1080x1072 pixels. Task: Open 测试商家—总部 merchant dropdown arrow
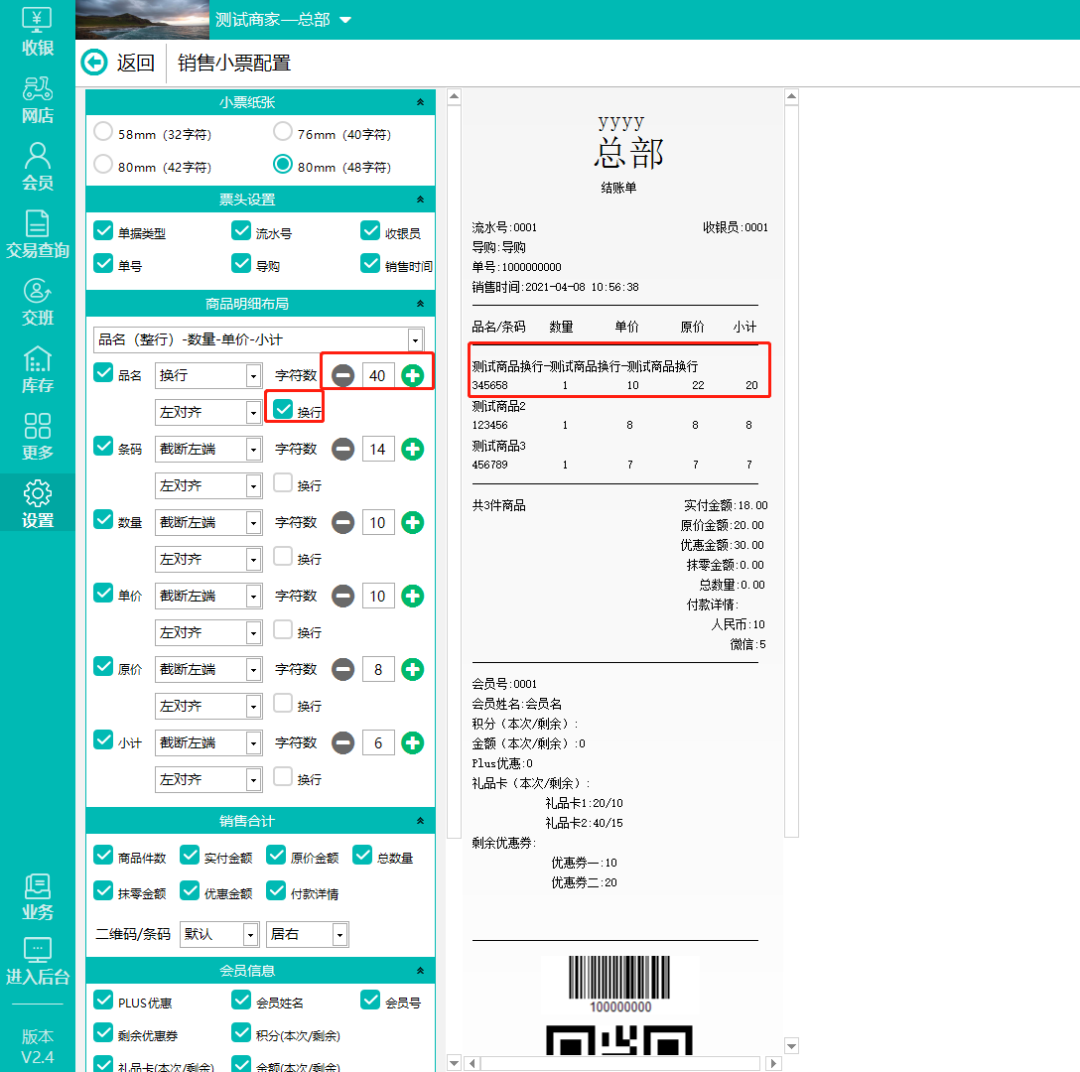[346, 20]
